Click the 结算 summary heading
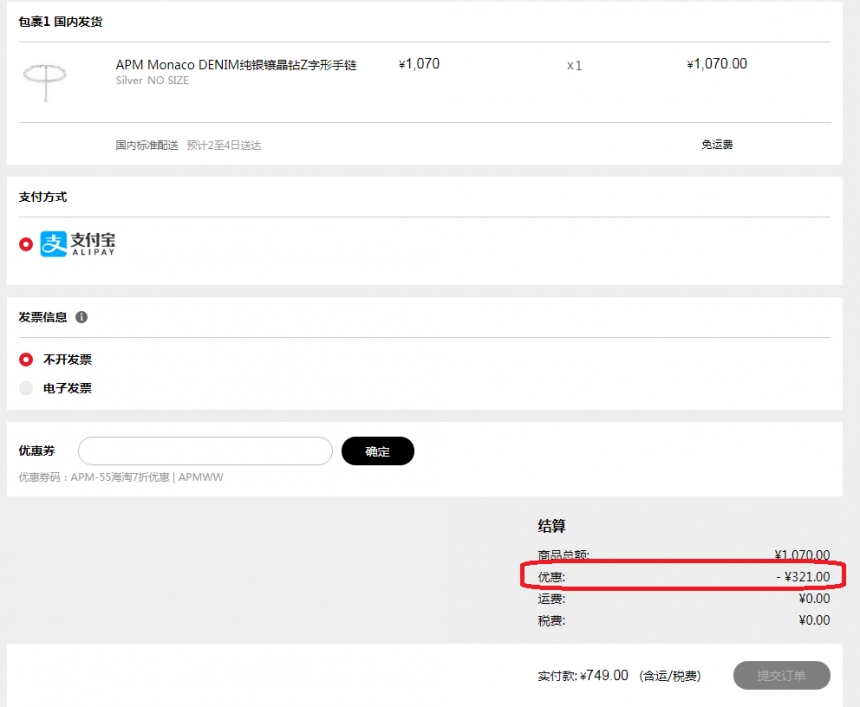The image size is (860, 707). [x=552, y=526]
